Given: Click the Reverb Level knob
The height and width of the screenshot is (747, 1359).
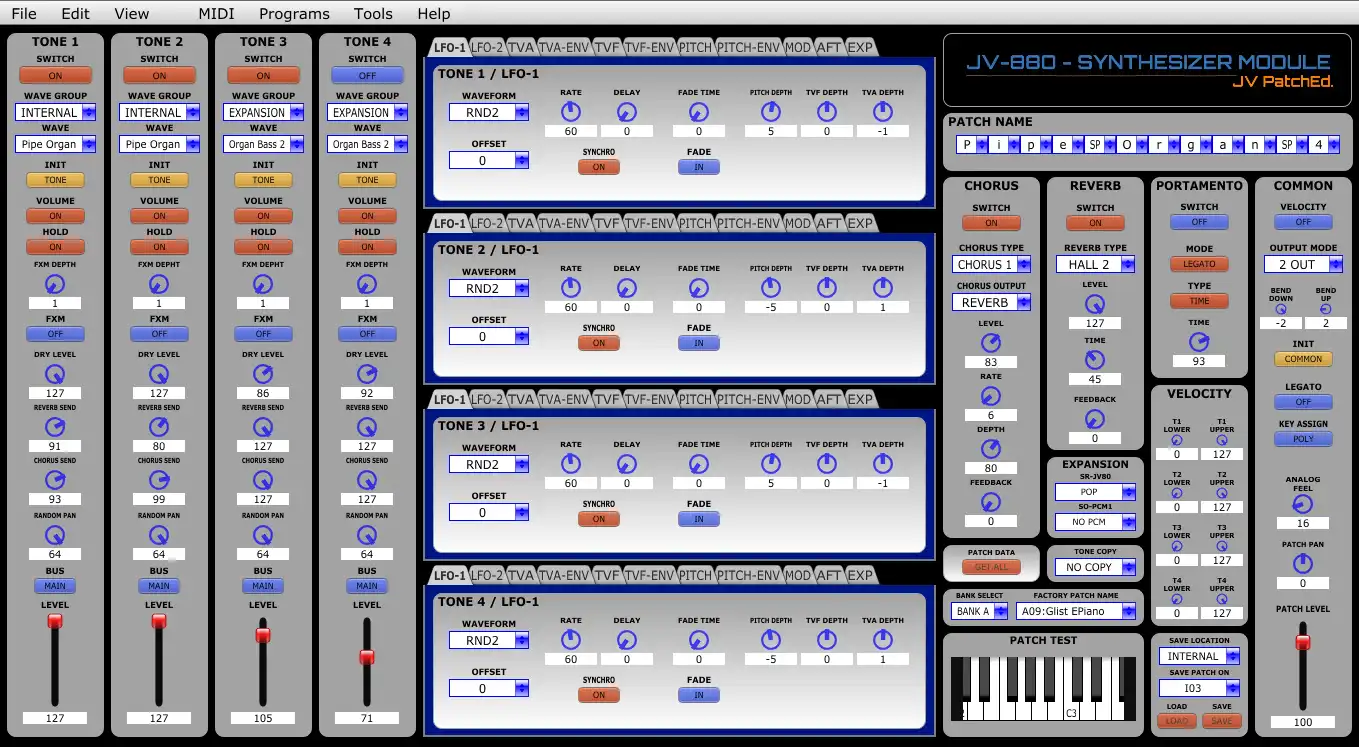Looking at the screenshot, I should pyautogui.click(x=1095, y=304).
